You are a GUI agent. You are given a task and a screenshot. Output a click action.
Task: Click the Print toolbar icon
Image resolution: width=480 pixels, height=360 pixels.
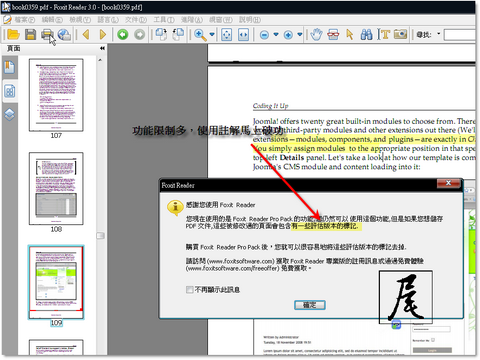(x=47, y=34)
